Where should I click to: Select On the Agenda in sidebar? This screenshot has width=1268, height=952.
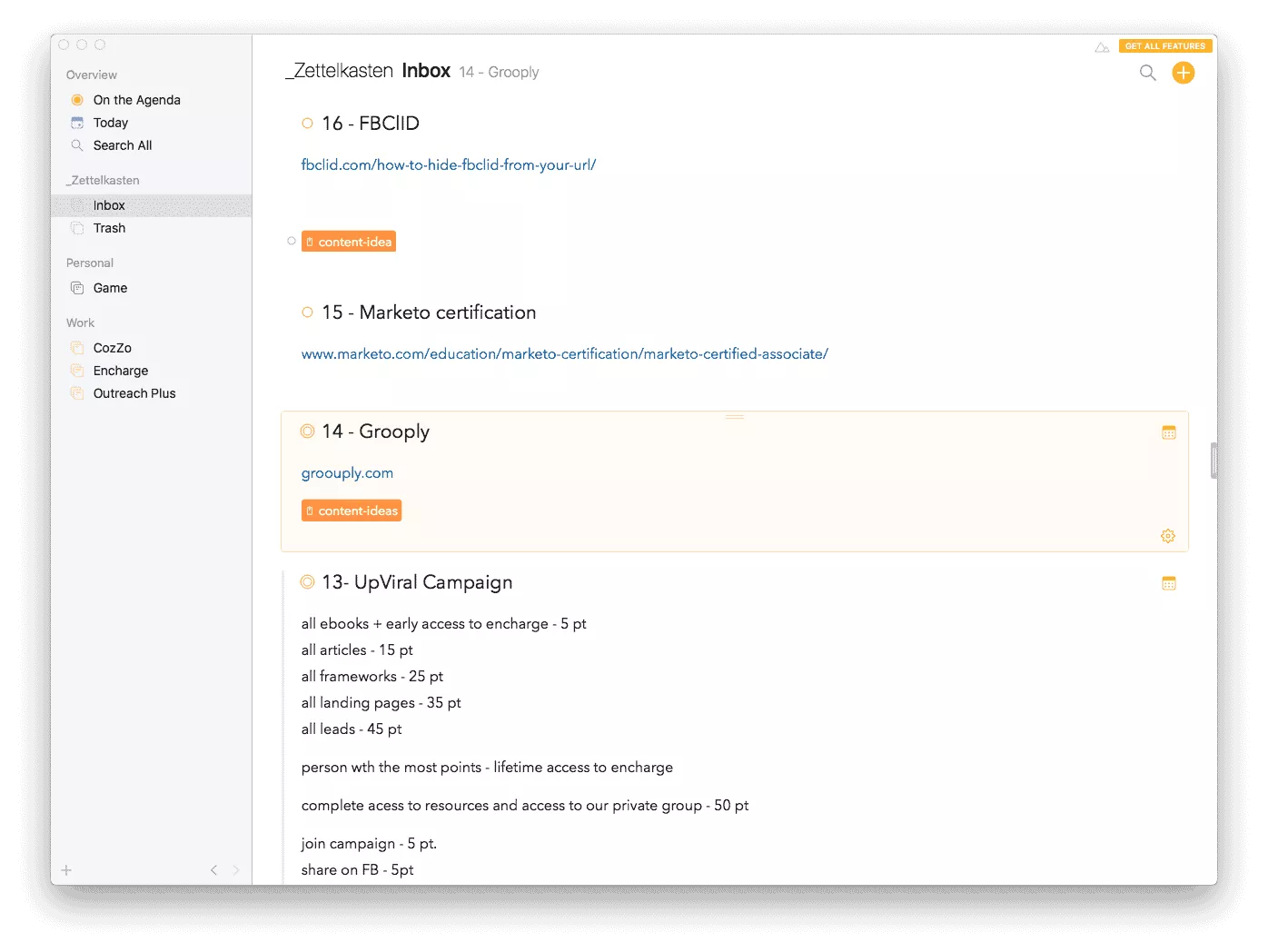pyautogui.click(x=136, y=100)
